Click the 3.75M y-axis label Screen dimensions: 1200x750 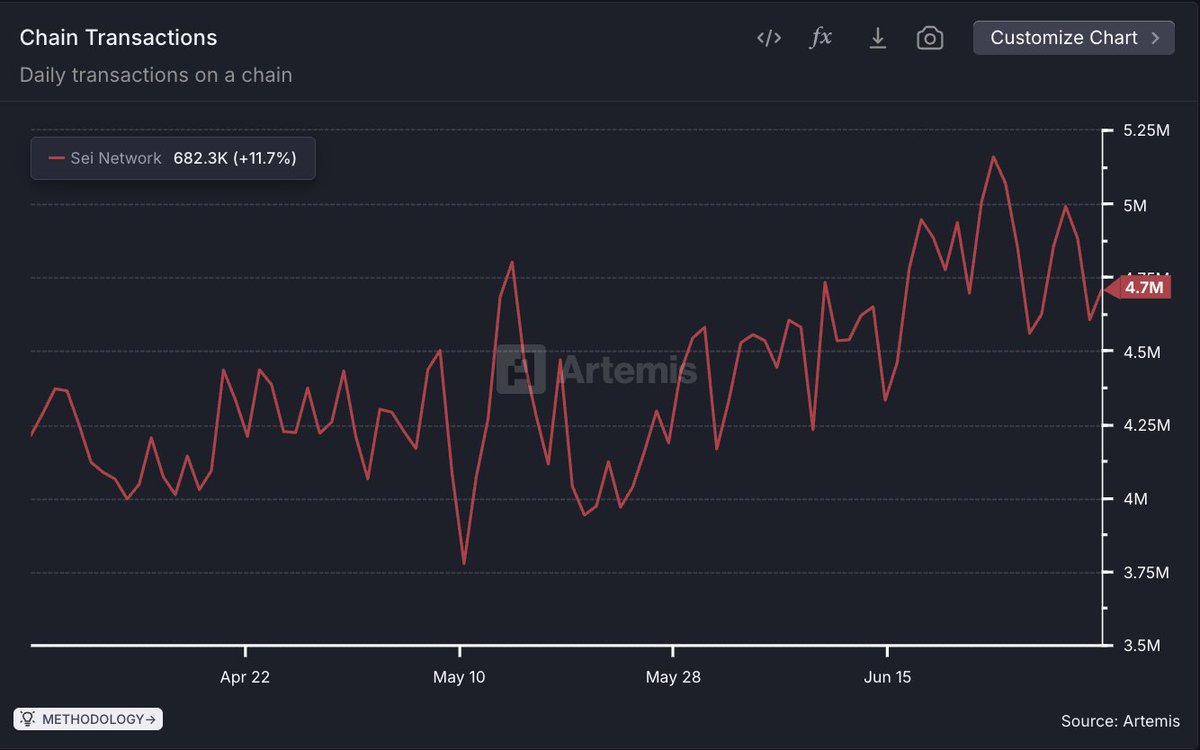tap(1146, 572)
